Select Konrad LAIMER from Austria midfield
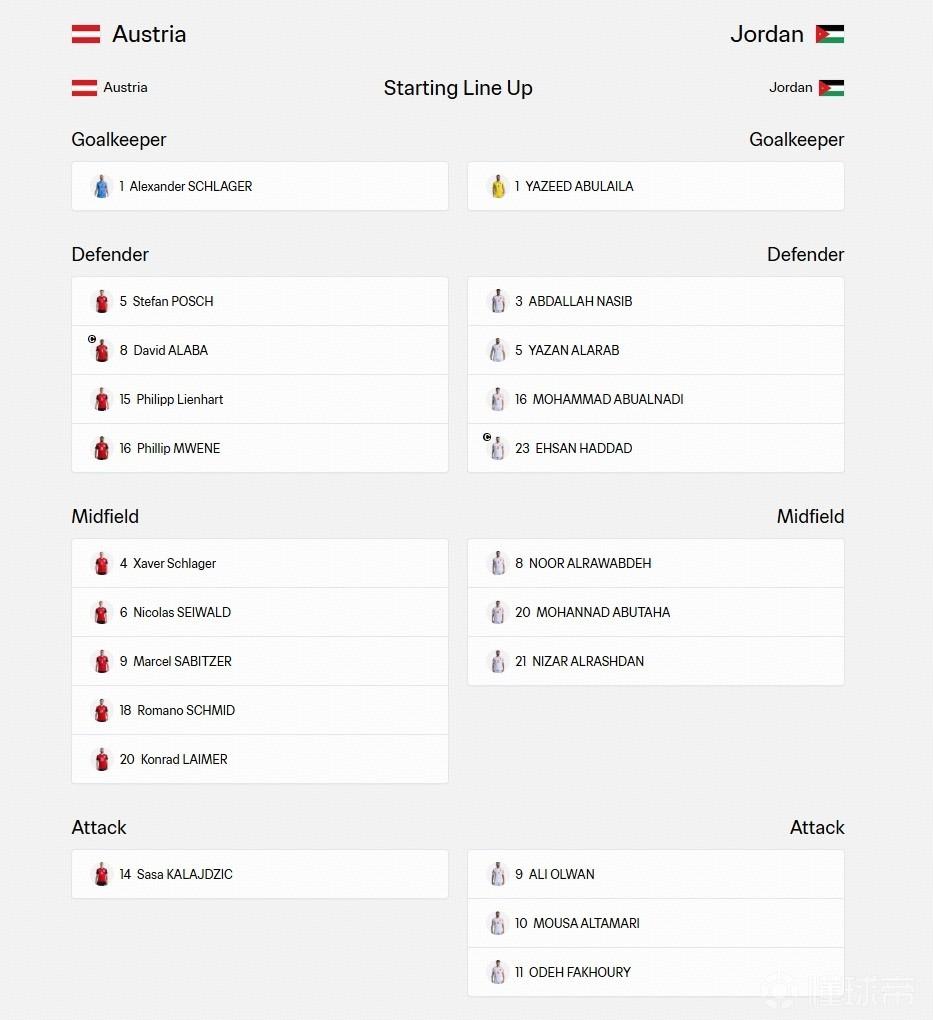Image resolution: width=933 pixels, height=1020 pixels. pyautogui.click(x=260, y=759)
